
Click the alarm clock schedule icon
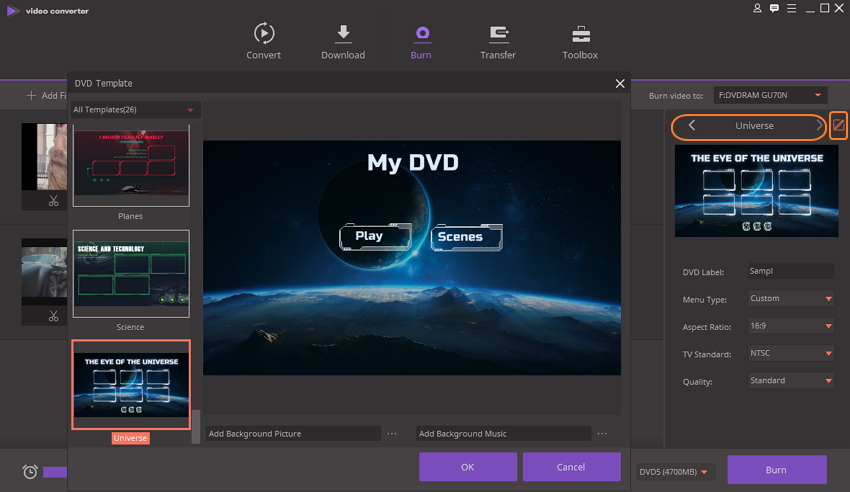pyautogui.click(x=30, y=472)
